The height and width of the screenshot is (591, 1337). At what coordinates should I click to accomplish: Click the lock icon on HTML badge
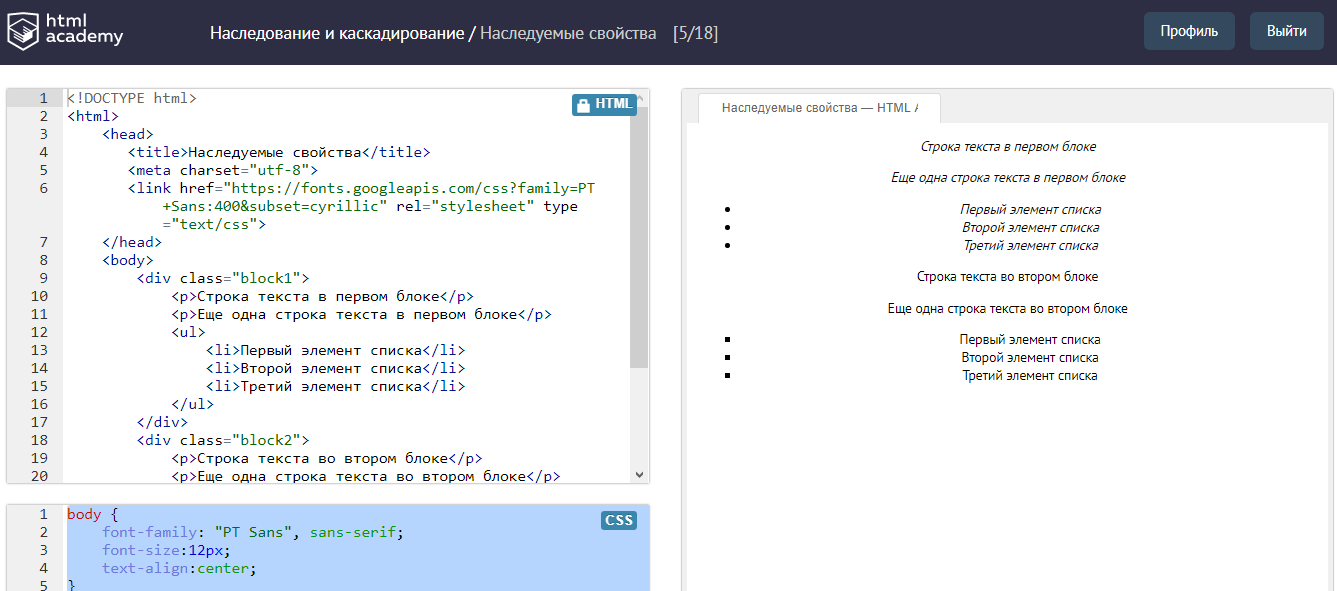tap(583, 104)
